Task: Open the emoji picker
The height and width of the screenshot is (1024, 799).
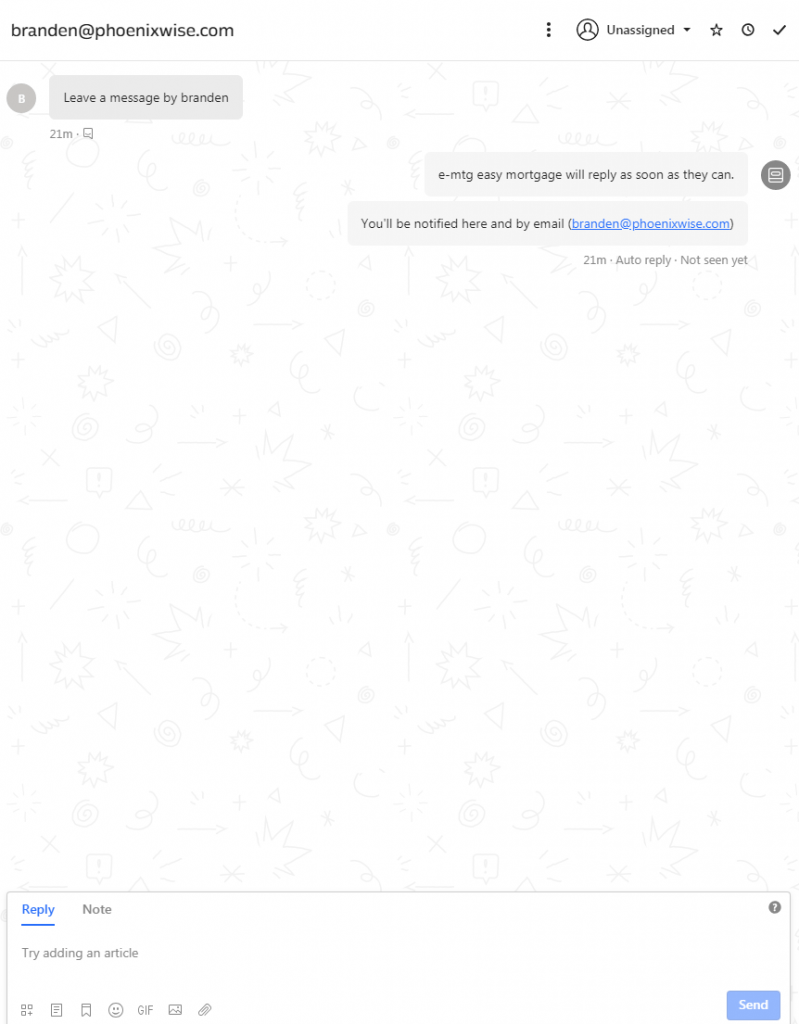Action: [x=116, y=1010]
